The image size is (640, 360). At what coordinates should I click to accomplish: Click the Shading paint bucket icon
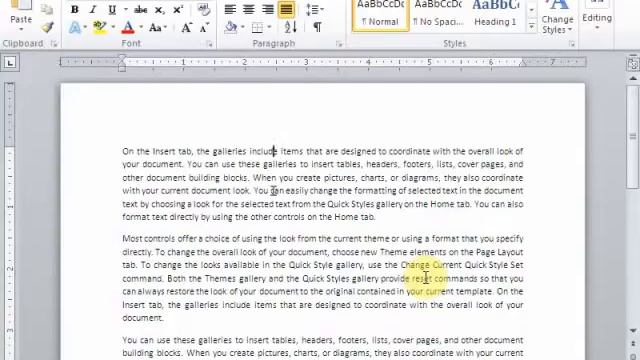[x=231, y=27]
